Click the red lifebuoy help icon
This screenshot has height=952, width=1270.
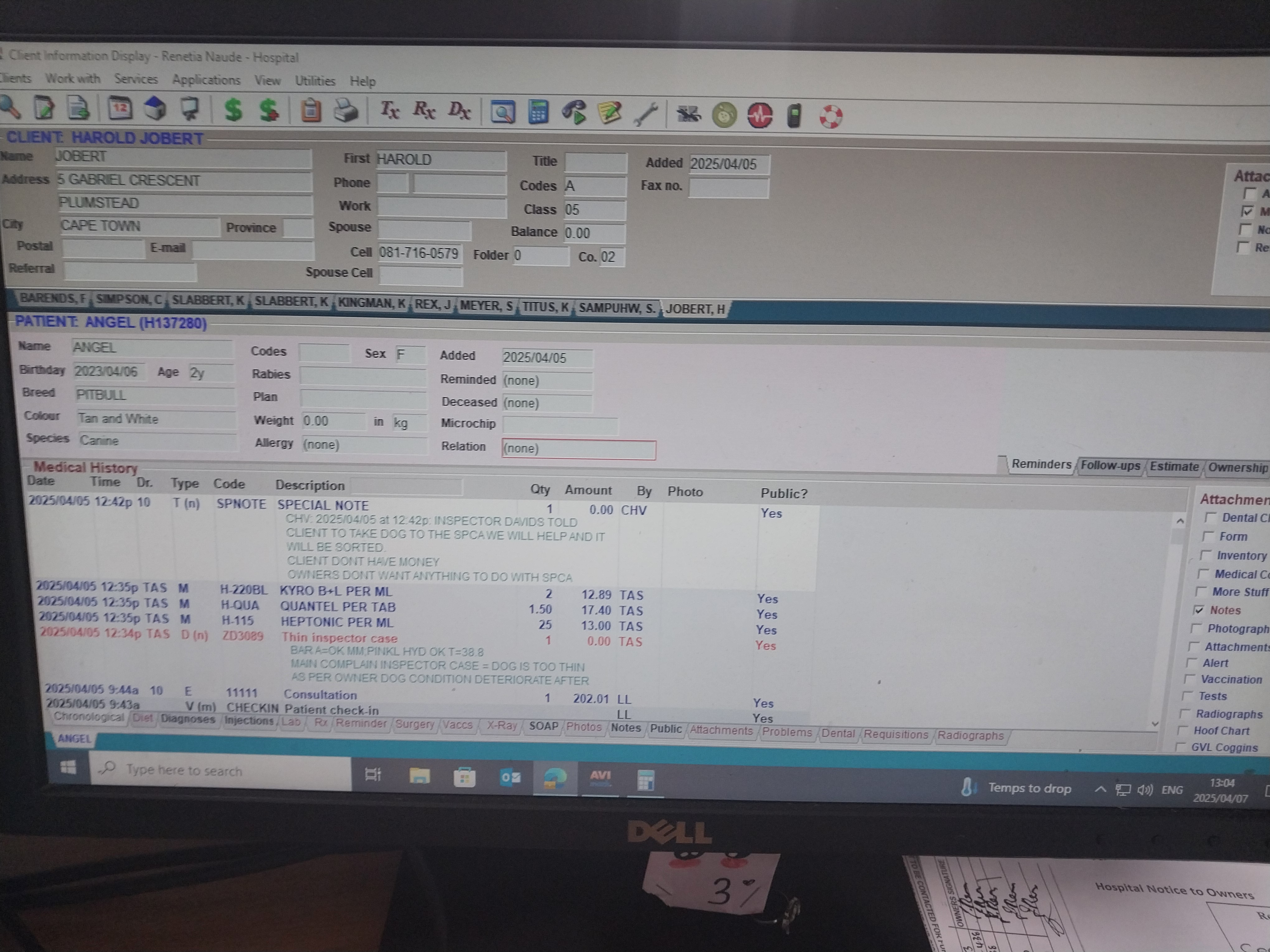click(830, 116)
